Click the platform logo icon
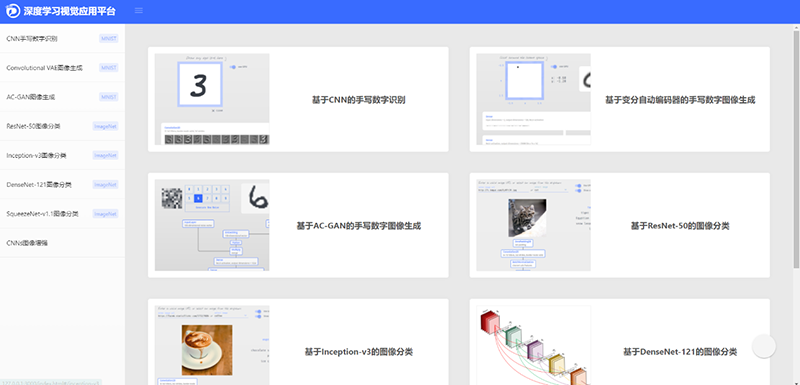This screenshot has height=385, width=800. click(x=13, y=11)
